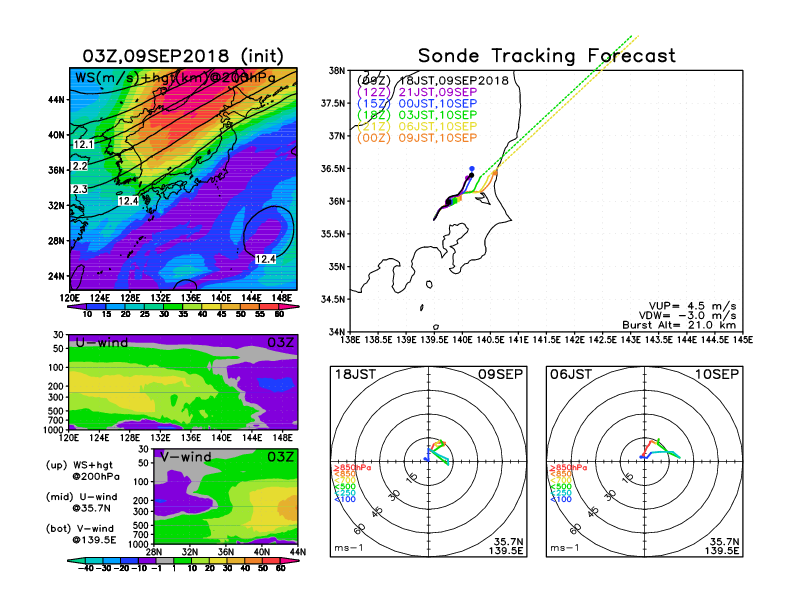Viewport: 792px width, 612px height.
Task: Click the "45" ring label in 06JST hodograph
Action: pyautogui.click(x=592, y=512)
